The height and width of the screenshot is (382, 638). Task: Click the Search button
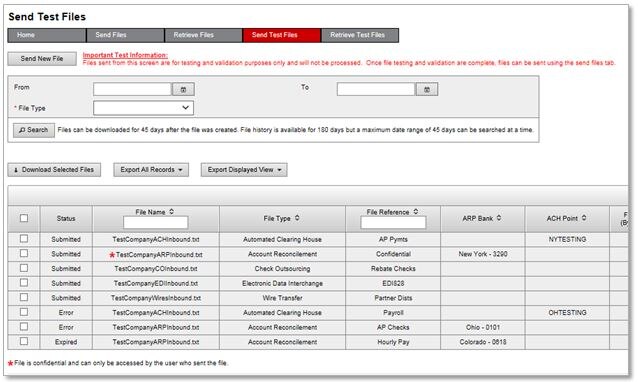pyautogui.click(x=34, y=130)
